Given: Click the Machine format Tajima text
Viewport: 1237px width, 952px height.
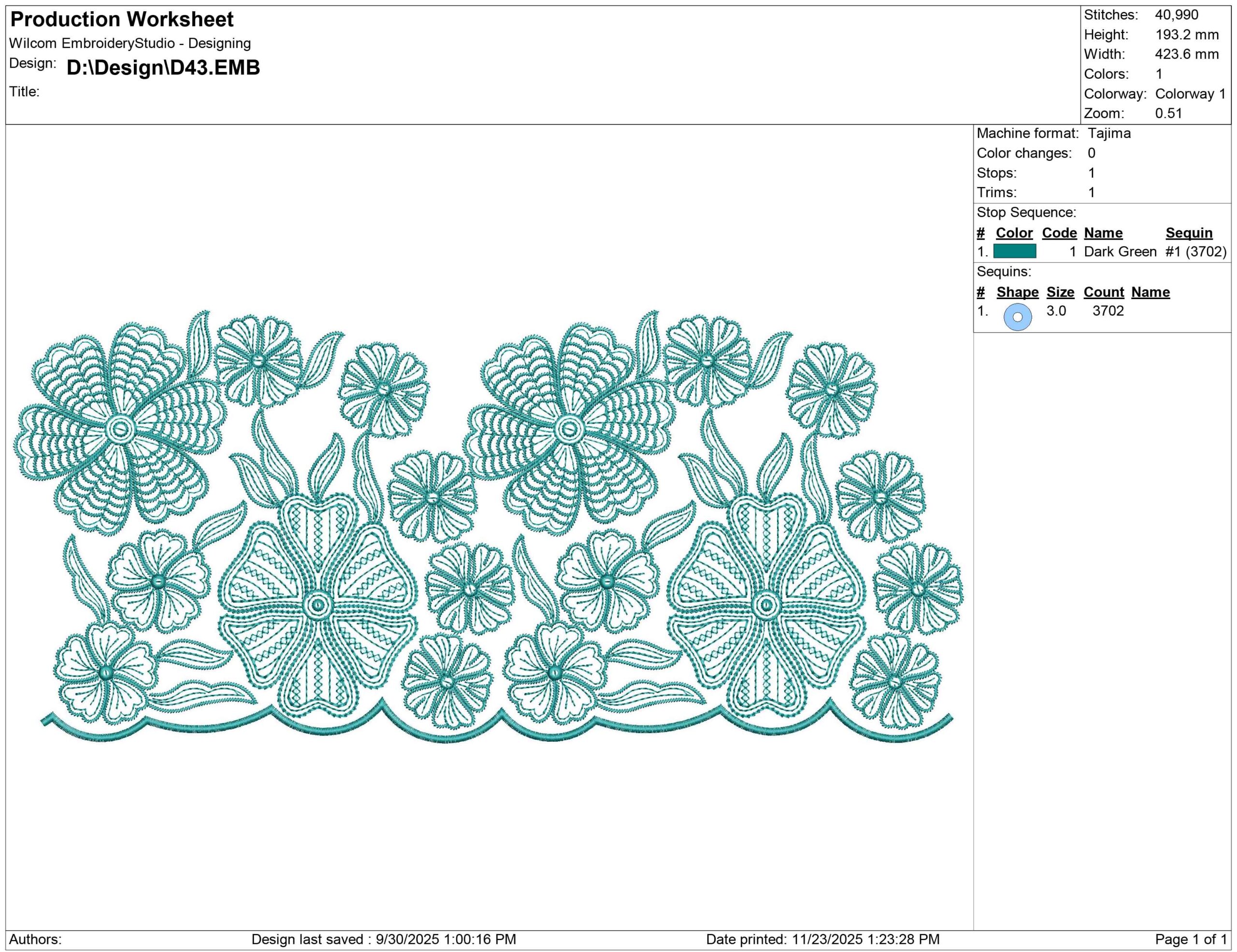Looking at the screenshot, I should [x=1109, y=134].
